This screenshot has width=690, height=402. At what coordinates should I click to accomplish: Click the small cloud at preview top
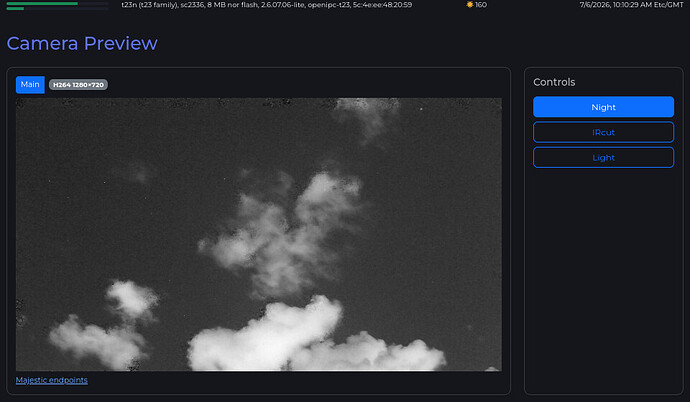tap(367, 117)
